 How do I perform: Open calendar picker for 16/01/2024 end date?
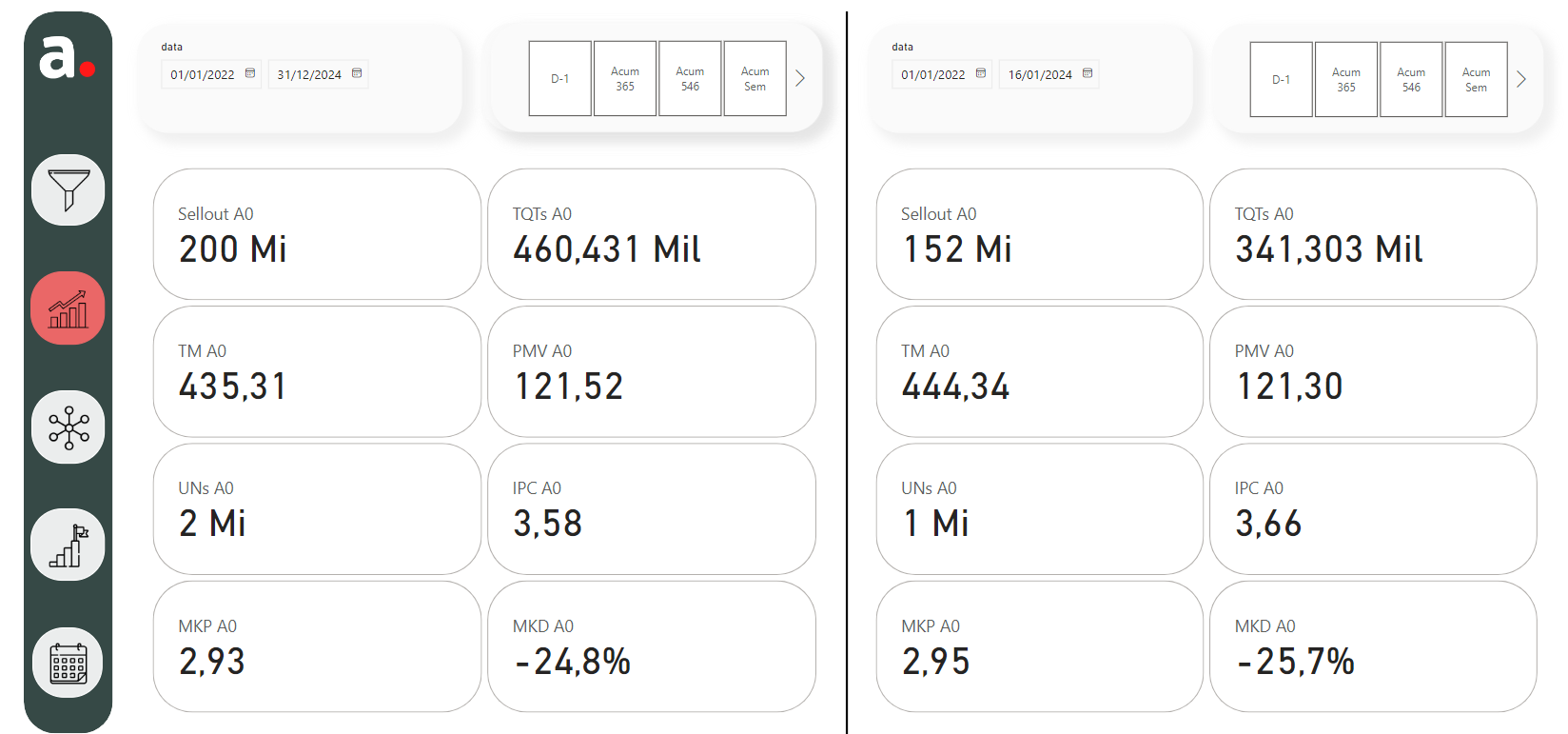1088,73
